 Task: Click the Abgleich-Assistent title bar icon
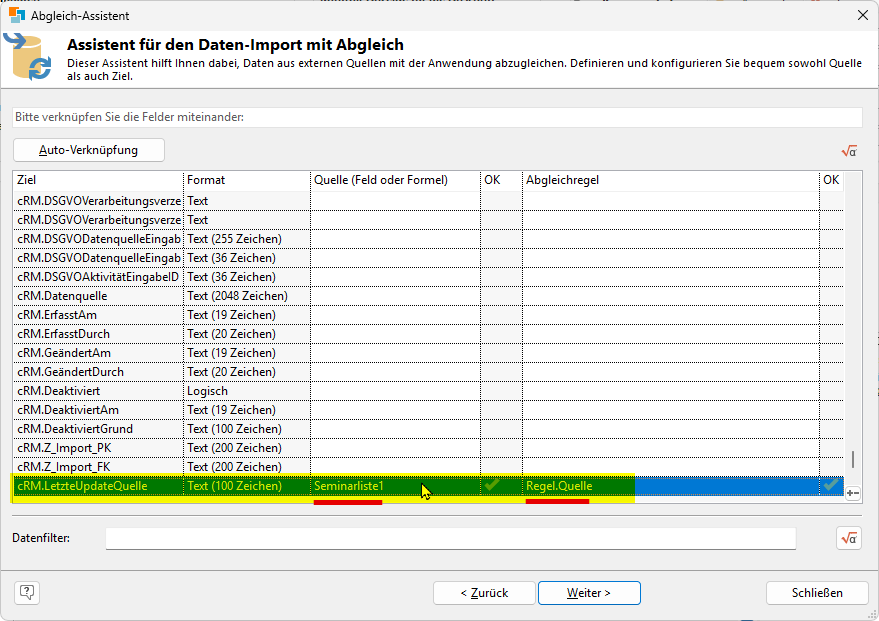(x=17, y=15)
